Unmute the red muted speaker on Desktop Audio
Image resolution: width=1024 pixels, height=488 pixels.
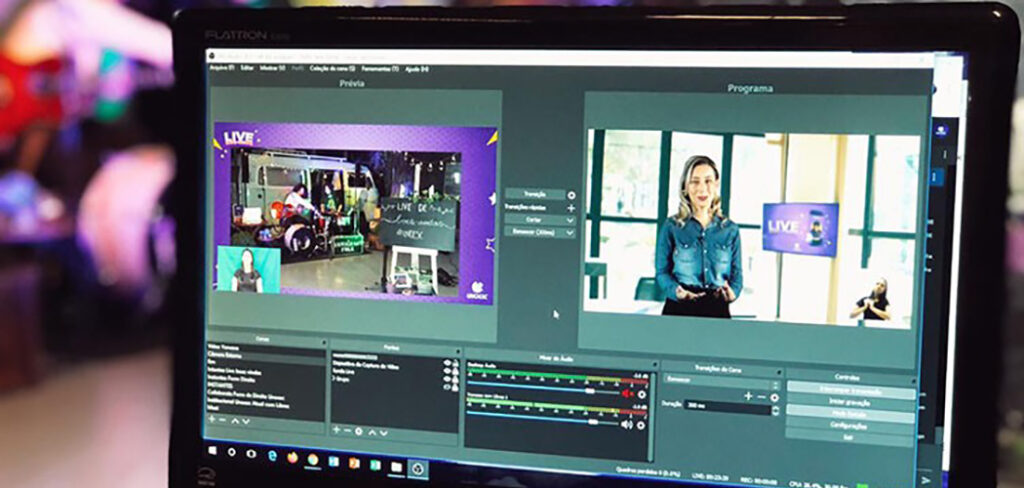627,393
